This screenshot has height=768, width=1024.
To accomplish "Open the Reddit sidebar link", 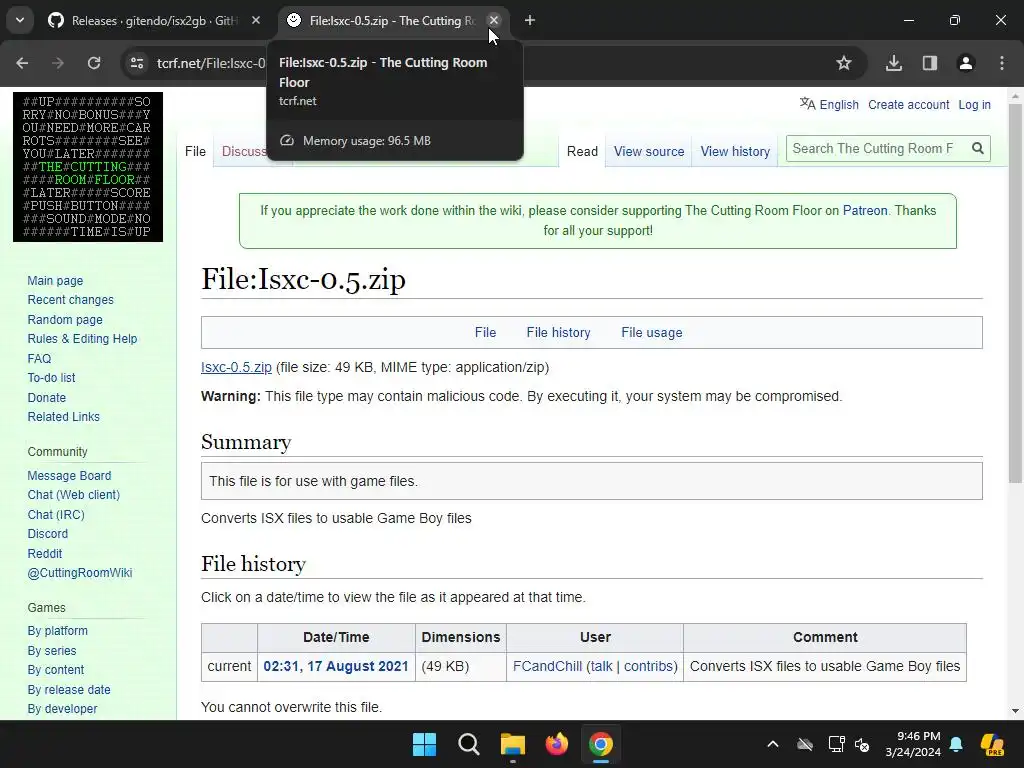I will pos(44,554).
